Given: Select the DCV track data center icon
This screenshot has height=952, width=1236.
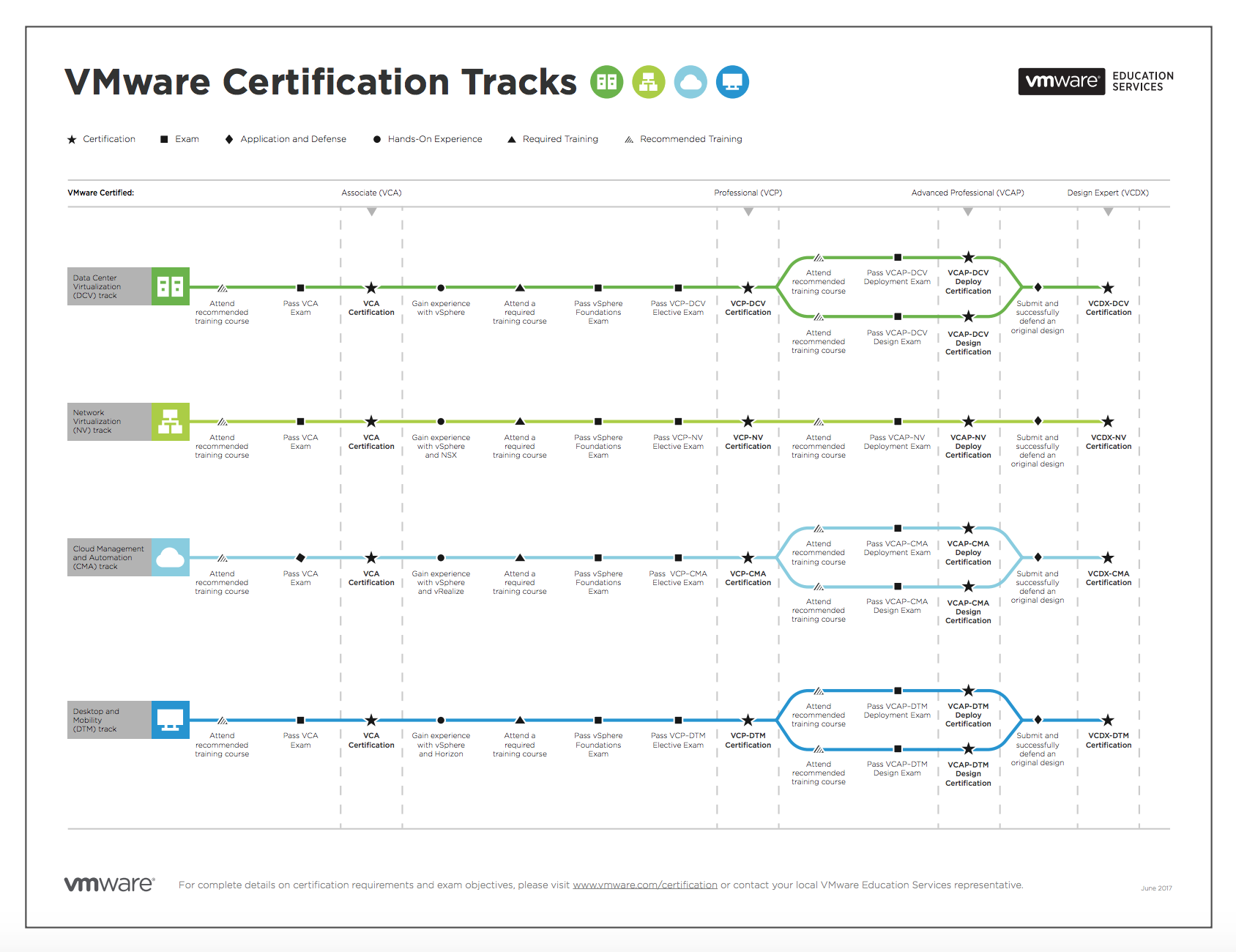Looking at the screenshot, I should click(171, 286).
